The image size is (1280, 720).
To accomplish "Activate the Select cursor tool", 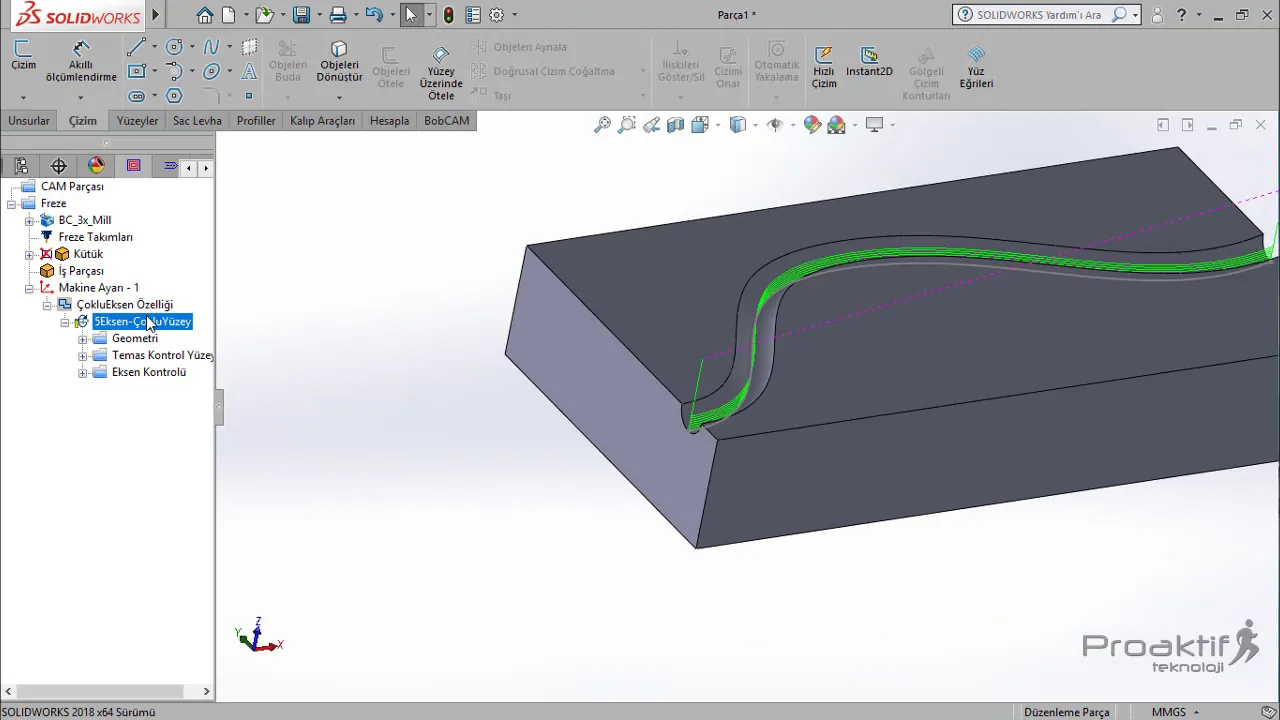I will click(x=411, y=15).
